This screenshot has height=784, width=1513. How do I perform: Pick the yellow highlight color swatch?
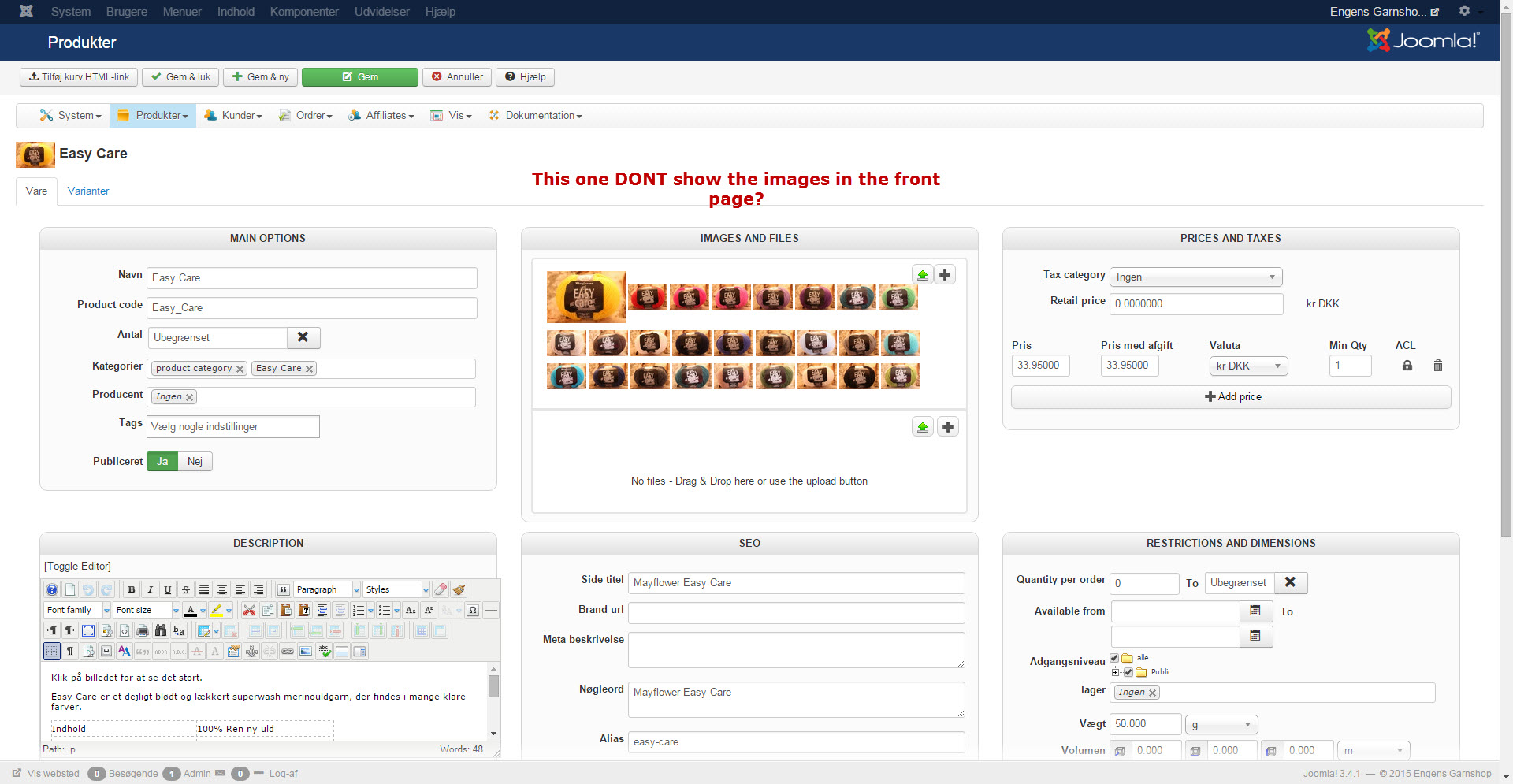pos(217,610)
